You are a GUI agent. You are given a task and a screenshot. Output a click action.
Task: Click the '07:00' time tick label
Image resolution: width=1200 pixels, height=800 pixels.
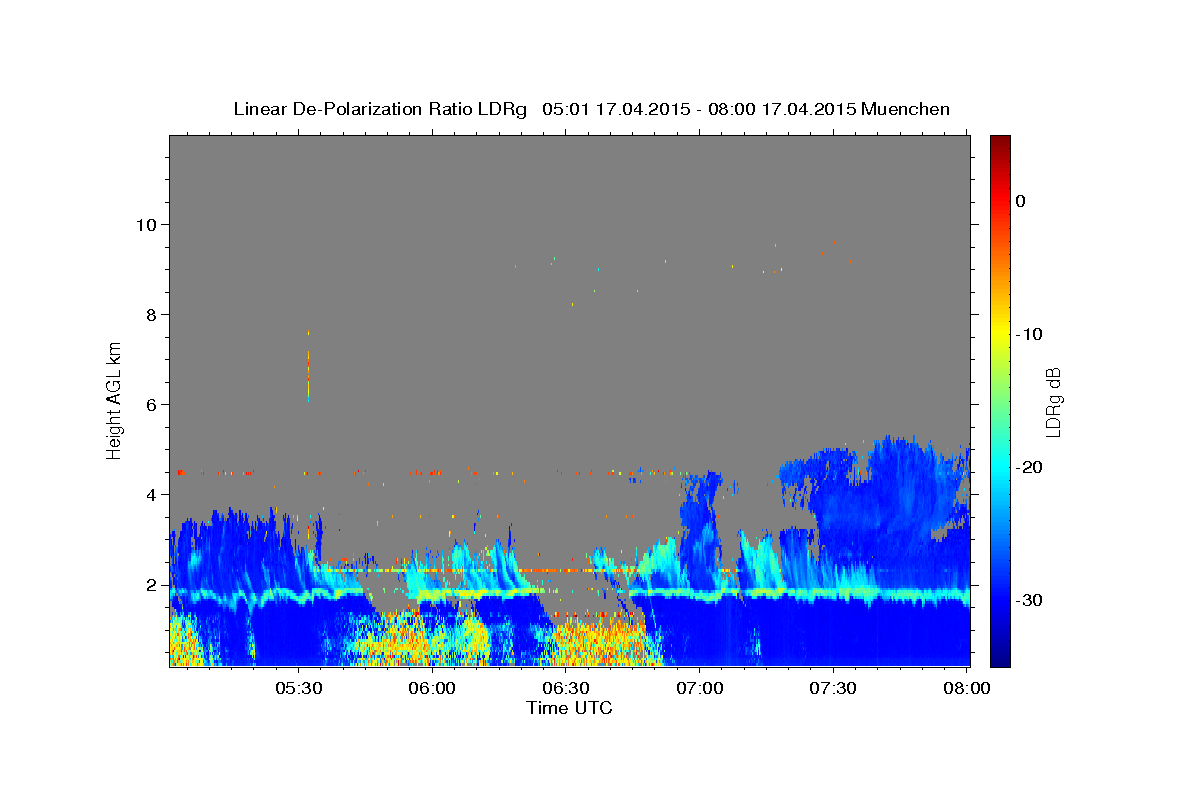(700, 688)
